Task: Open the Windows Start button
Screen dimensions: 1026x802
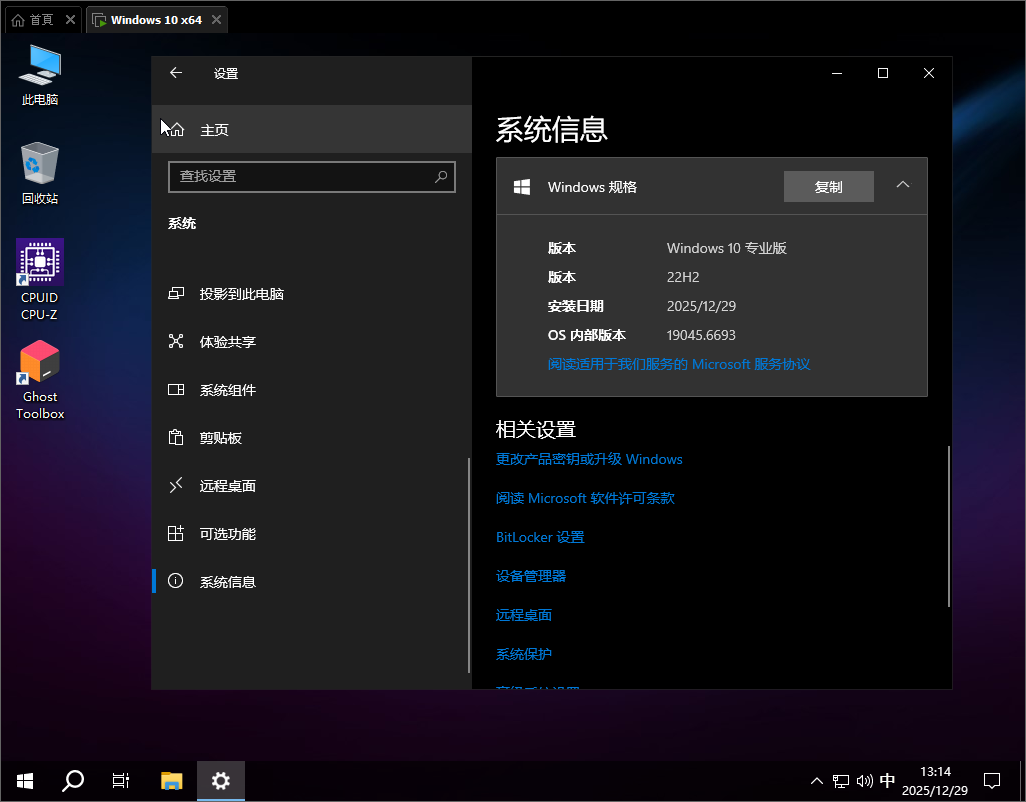Action: coord(25,781)
